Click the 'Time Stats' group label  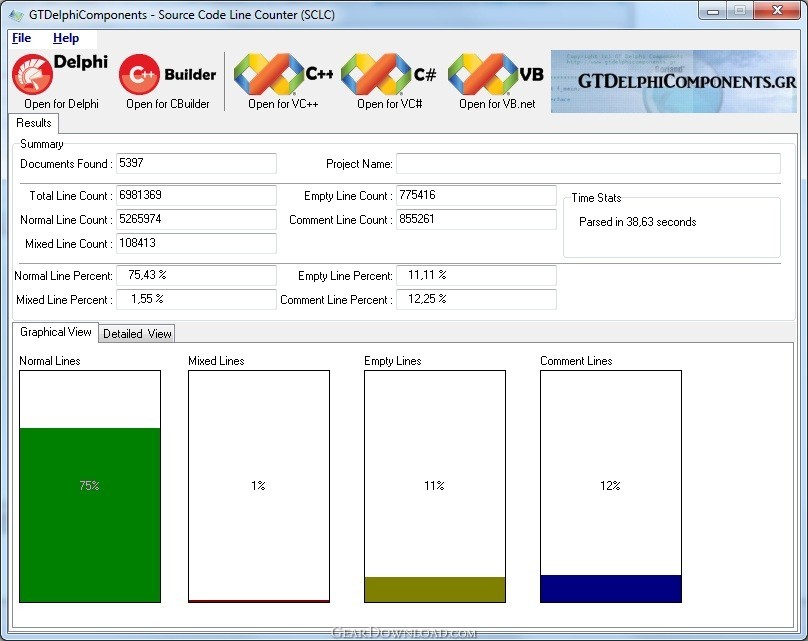(x=596, y=198)
